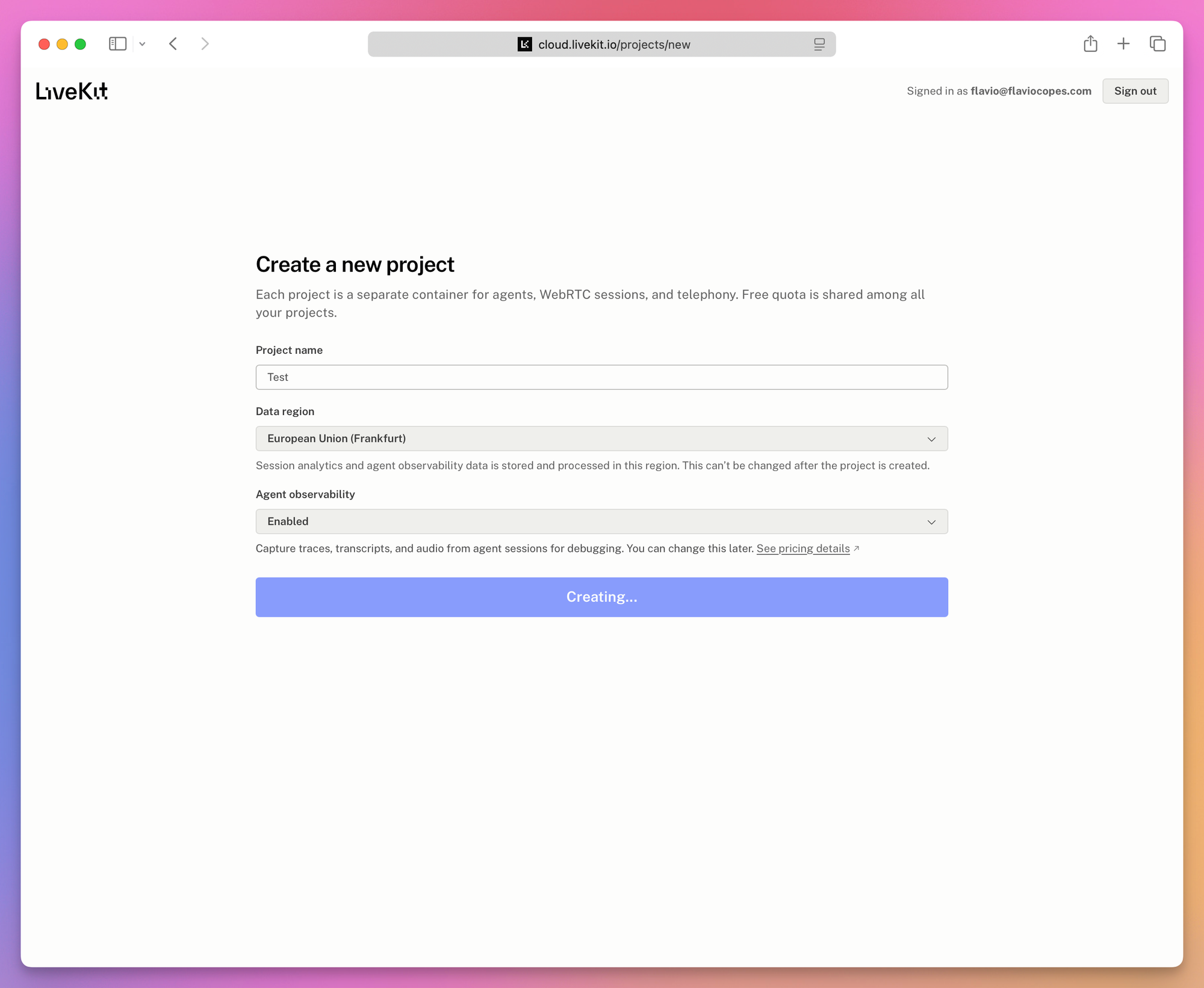
Task: Click the Project name label
Action: tap(289, 350)
